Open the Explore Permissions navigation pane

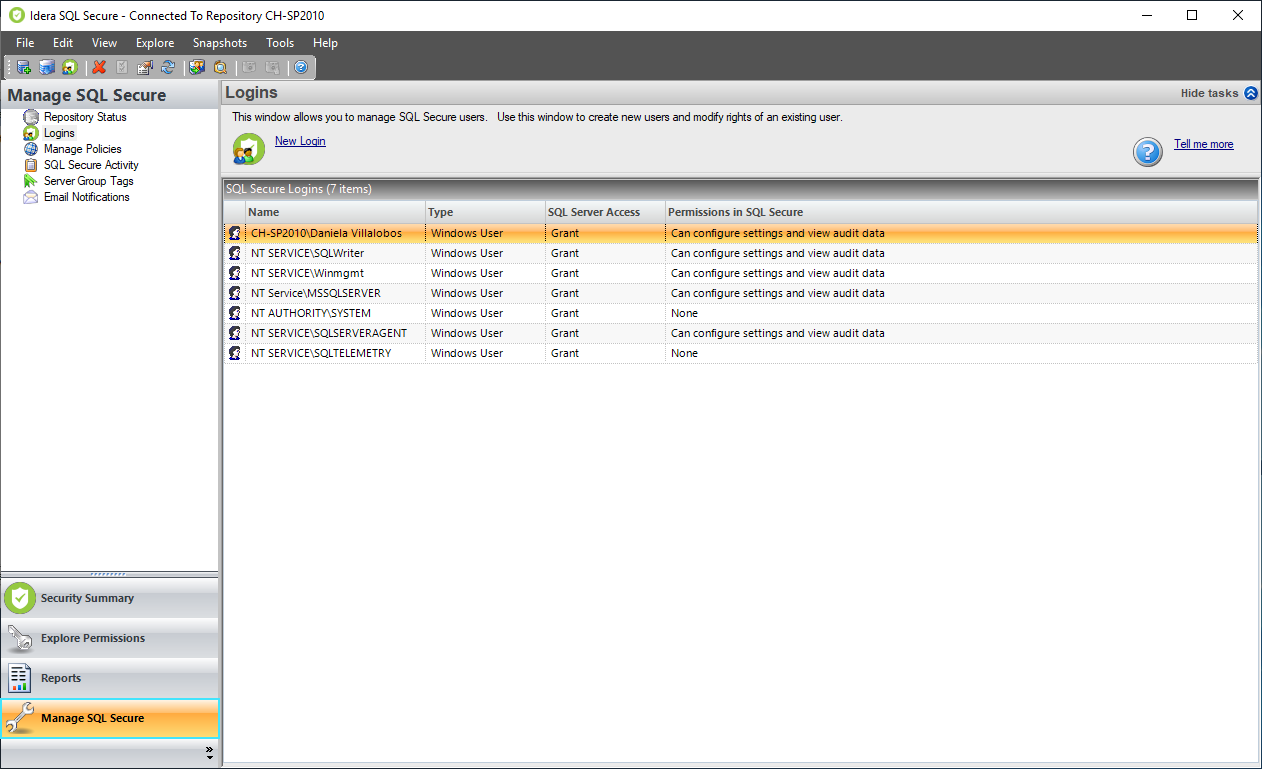(110, 638)
